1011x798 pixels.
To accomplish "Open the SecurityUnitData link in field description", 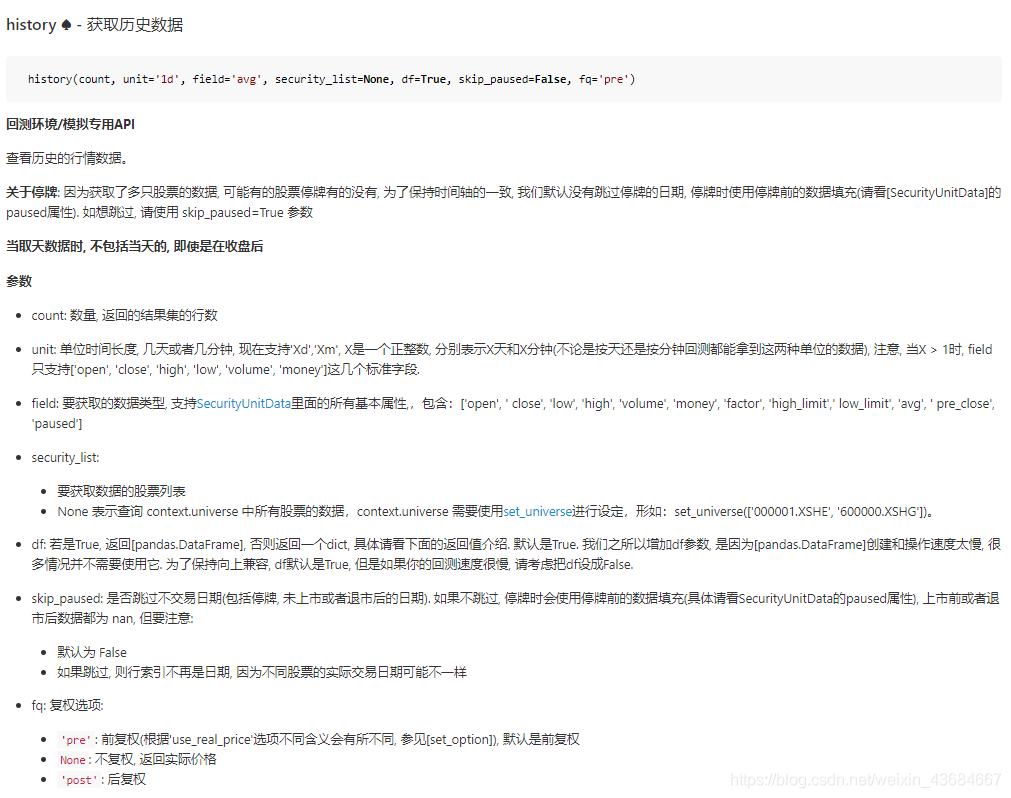I will 244,404.
